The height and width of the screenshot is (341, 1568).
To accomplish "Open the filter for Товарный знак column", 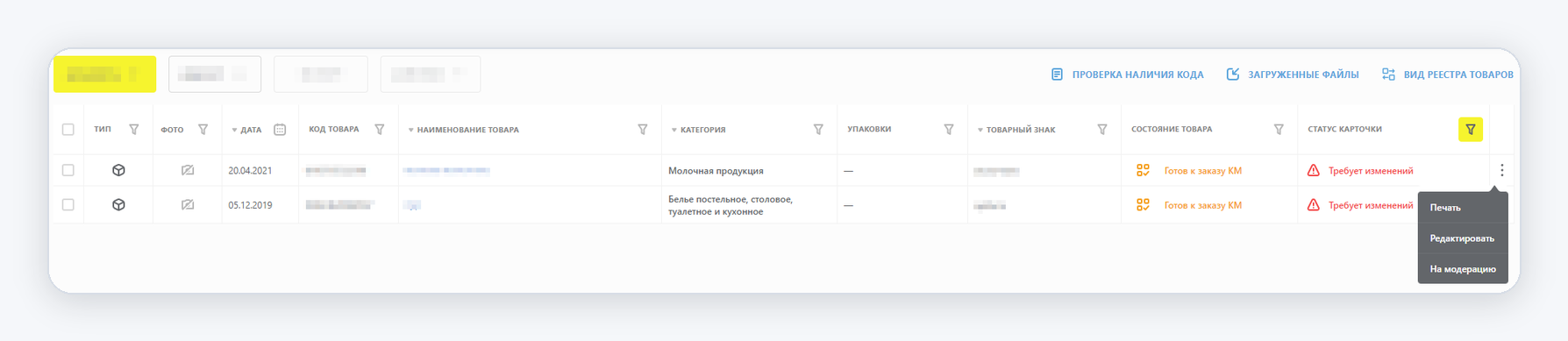I will pyautogui.click(x=1102, y=130).
